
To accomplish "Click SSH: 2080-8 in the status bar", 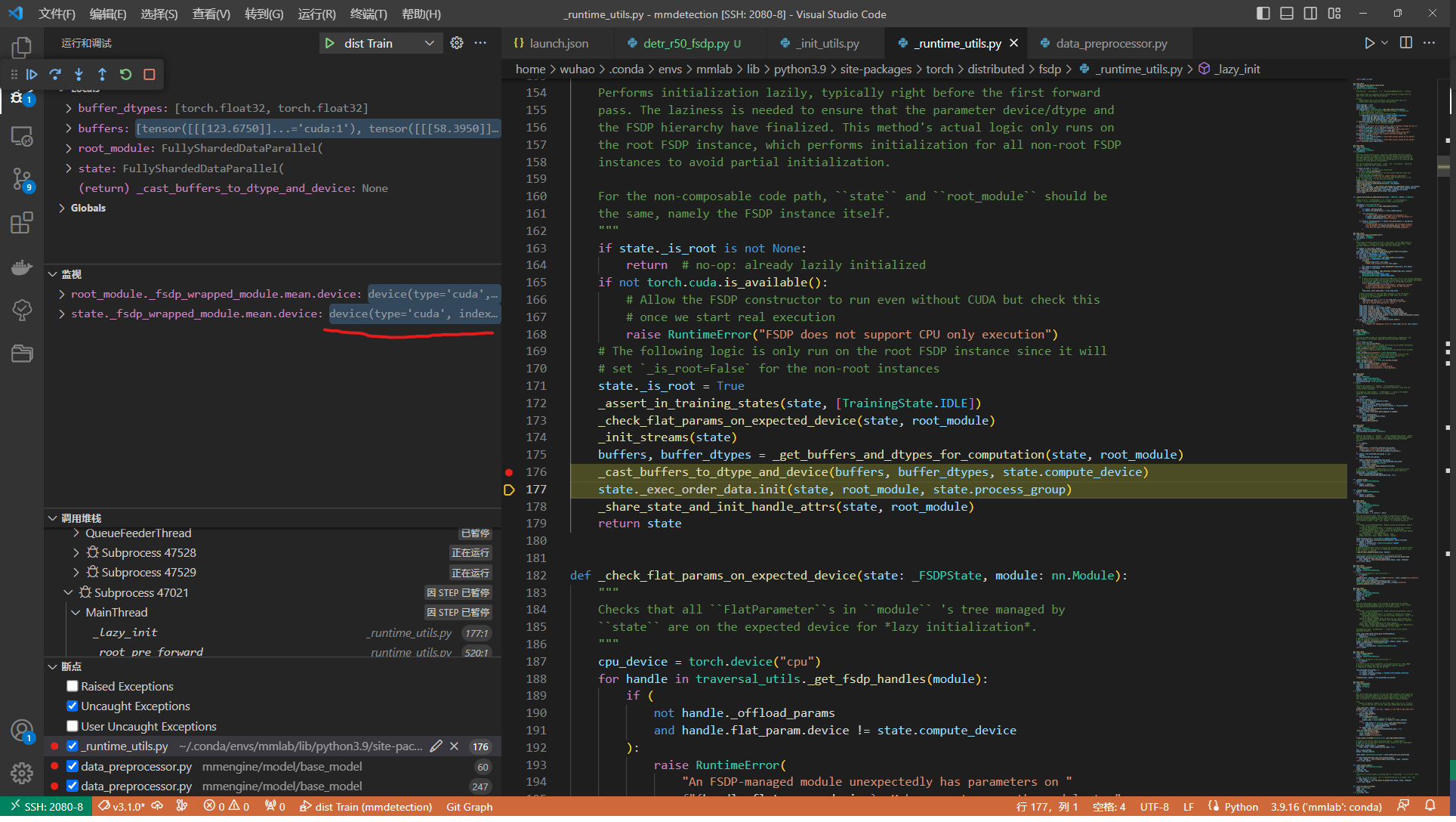I will (47, 806).
